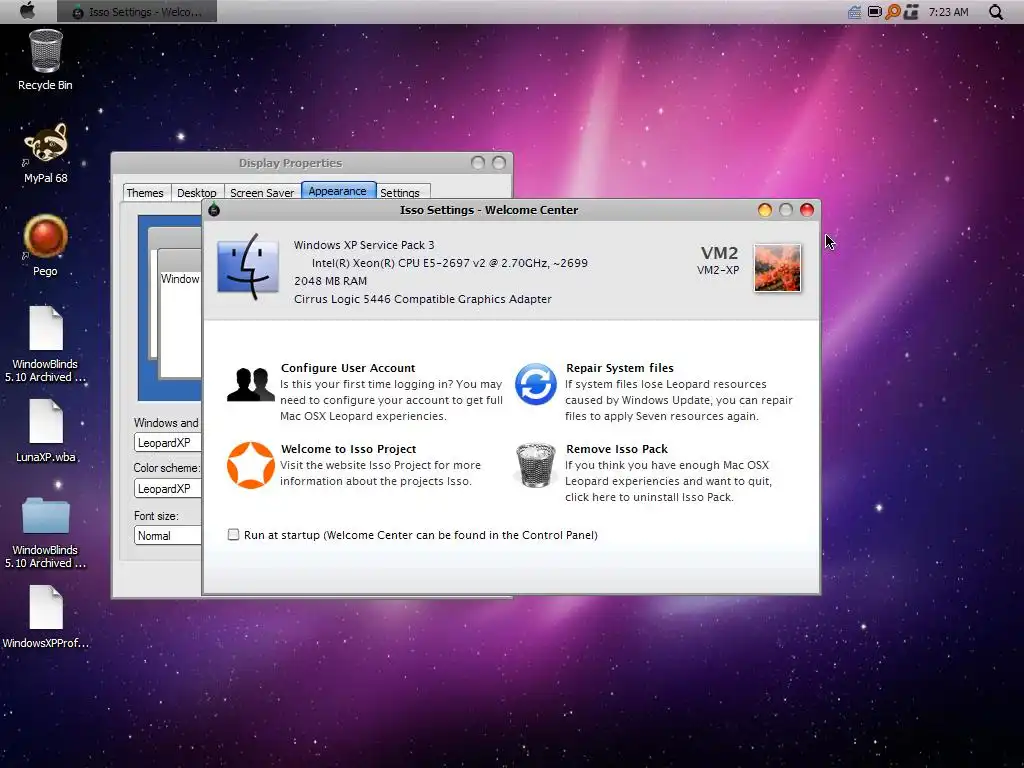
Task: Select the Appearance tab
Action: 338,191
